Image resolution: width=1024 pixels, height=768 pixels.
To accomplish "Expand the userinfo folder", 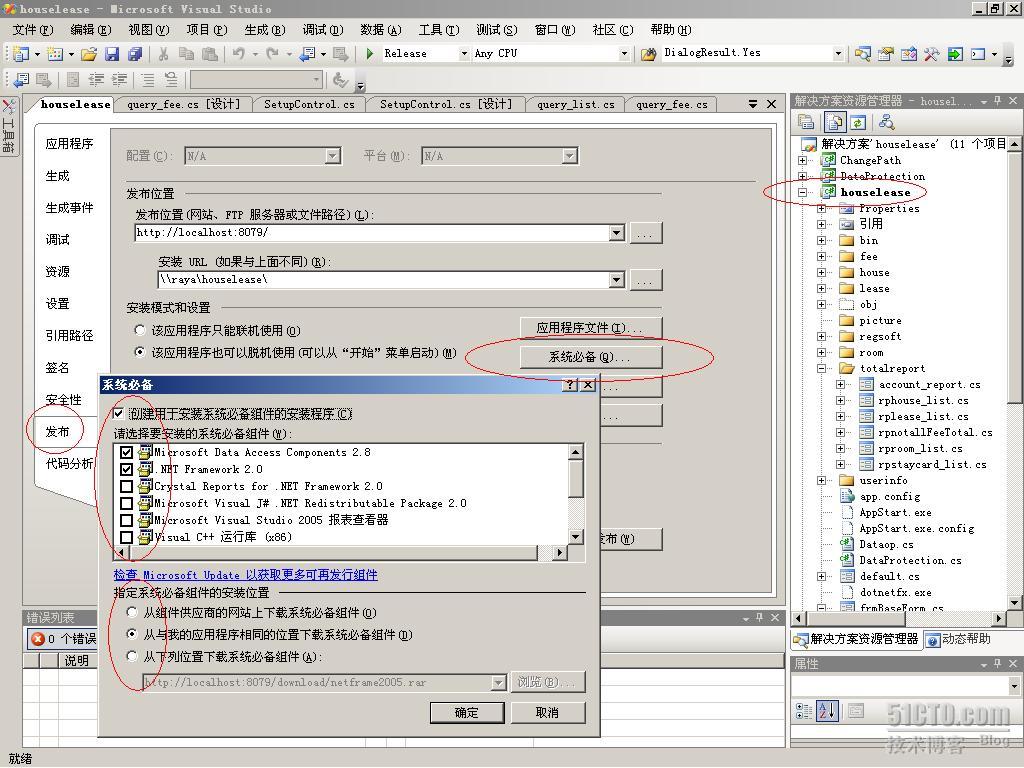I will 822,481.
